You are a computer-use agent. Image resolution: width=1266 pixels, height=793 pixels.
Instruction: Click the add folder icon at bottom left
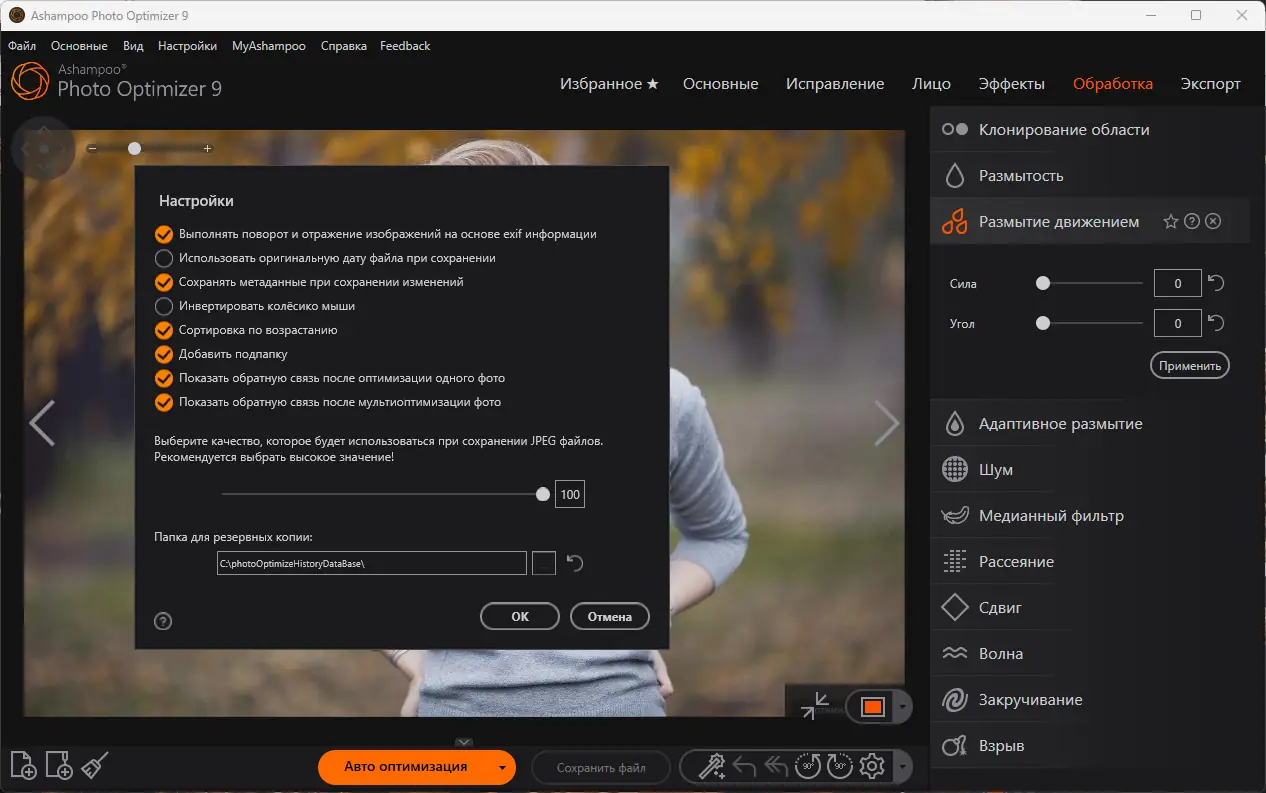click(x=59, y=766)
